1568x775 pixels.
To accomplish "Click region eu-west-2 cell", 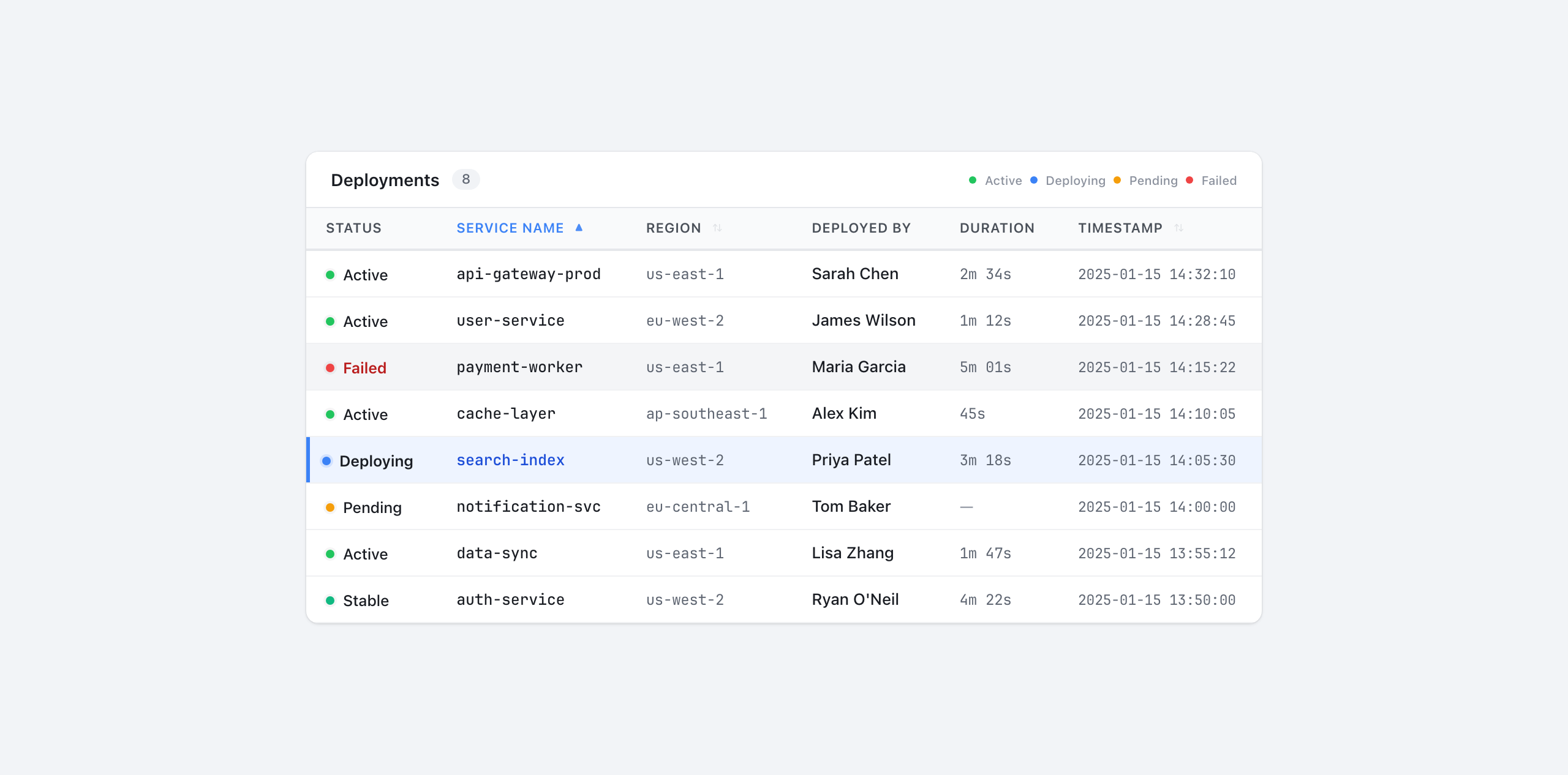I will coord(685,321).
